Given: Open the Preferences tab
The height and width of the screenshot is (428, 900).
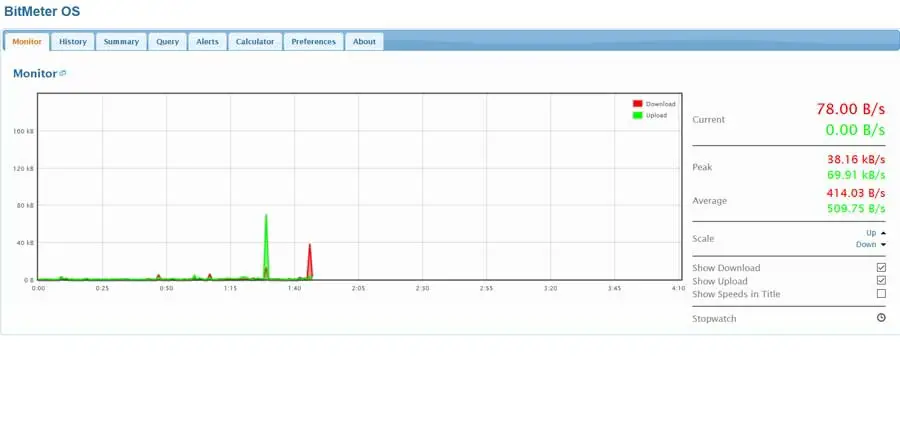Looking at the screenshot, I should (x=313, y=41).
